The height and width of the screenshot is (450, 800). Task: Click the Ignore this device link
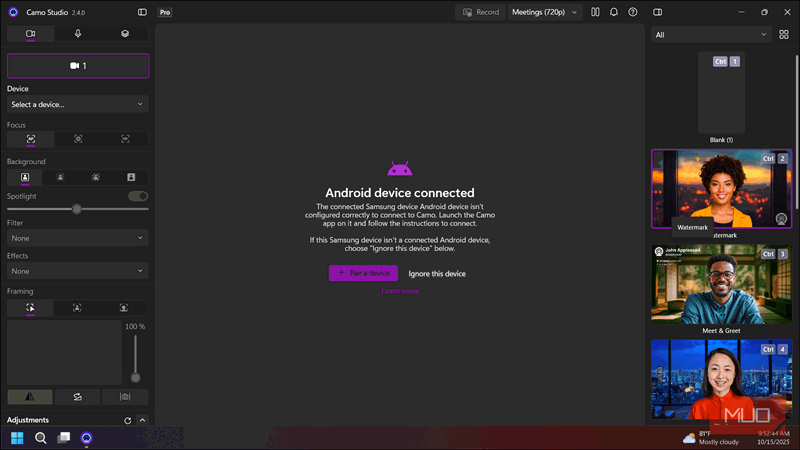click(437, 273)
